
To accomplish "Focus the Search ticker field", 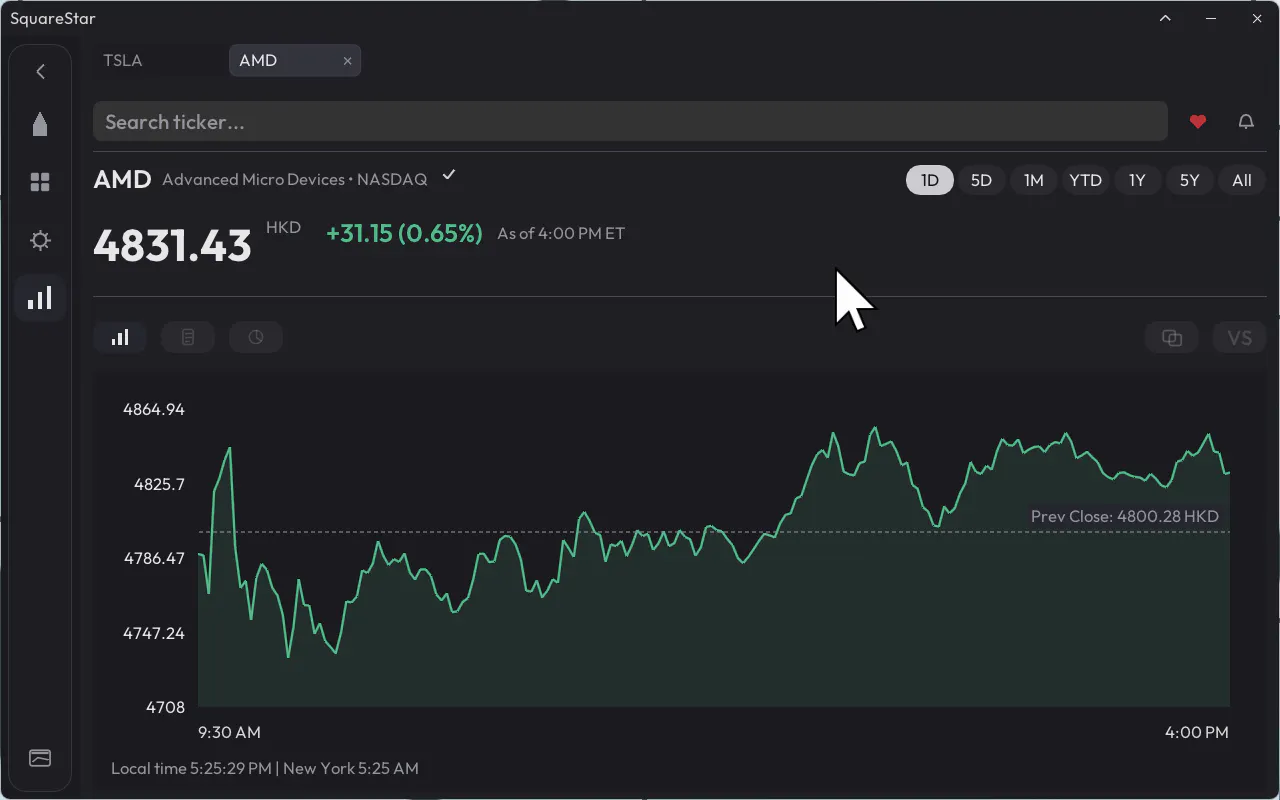I will pyautogui.click(x=630, y=122).
